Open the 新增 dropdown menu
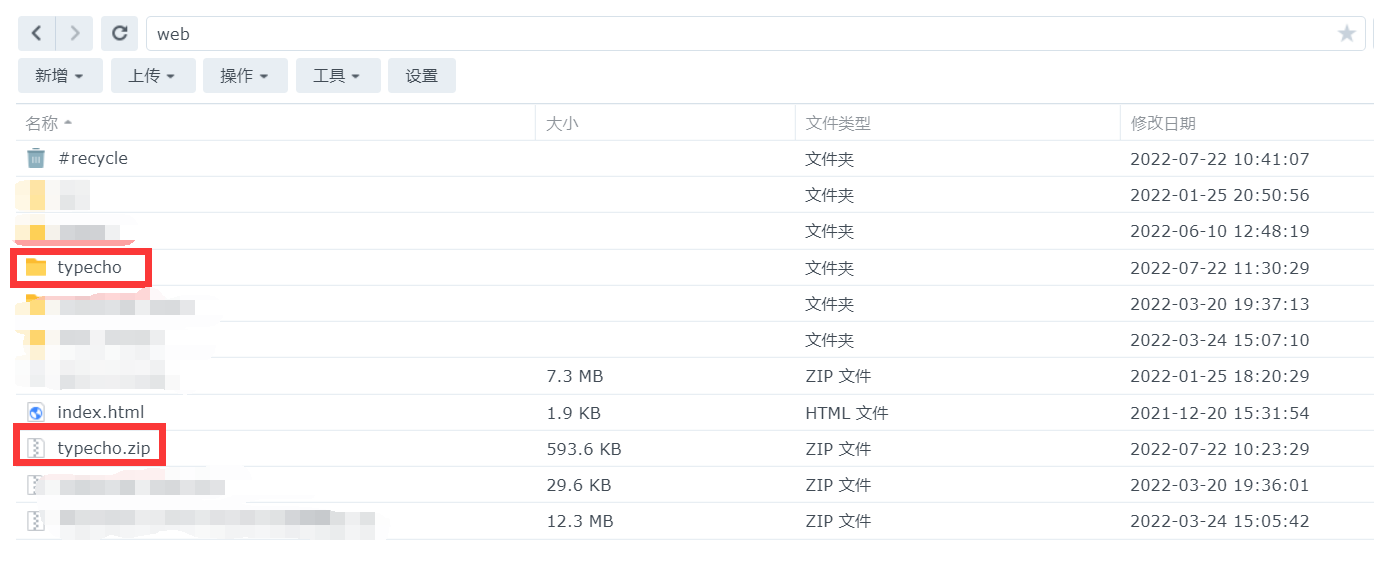 pyautogui.click(x=60, y=76)
